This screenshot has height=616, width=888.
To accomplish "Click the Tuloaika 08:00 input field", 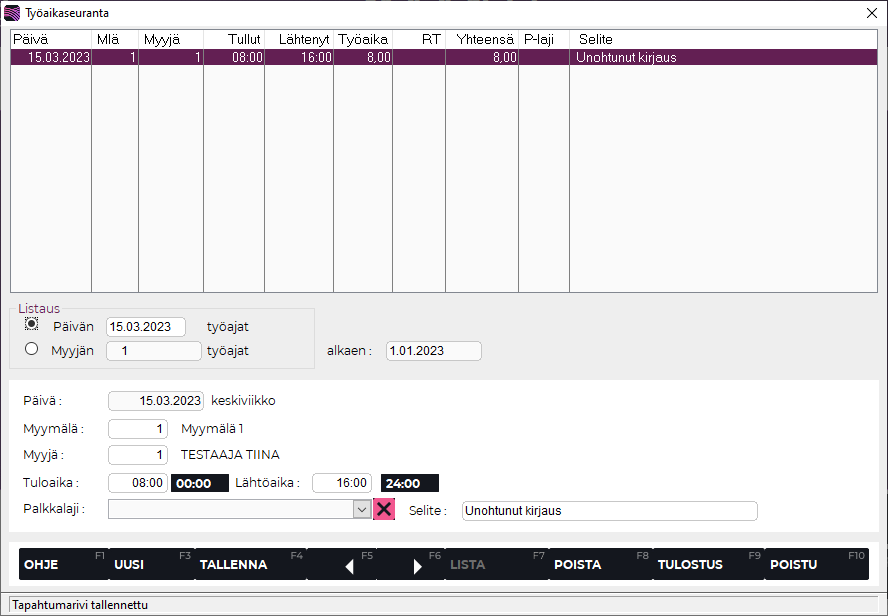I will 138,483.
